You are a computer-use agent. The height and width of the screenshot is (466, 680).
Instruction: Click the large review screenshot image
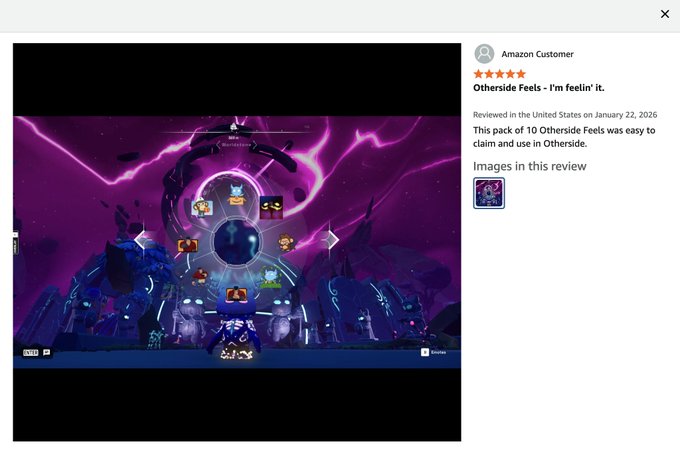point(237,242)
